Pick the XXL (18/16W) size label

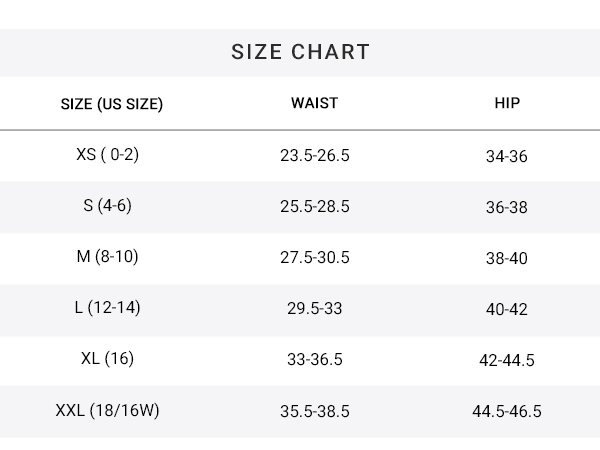107,410
